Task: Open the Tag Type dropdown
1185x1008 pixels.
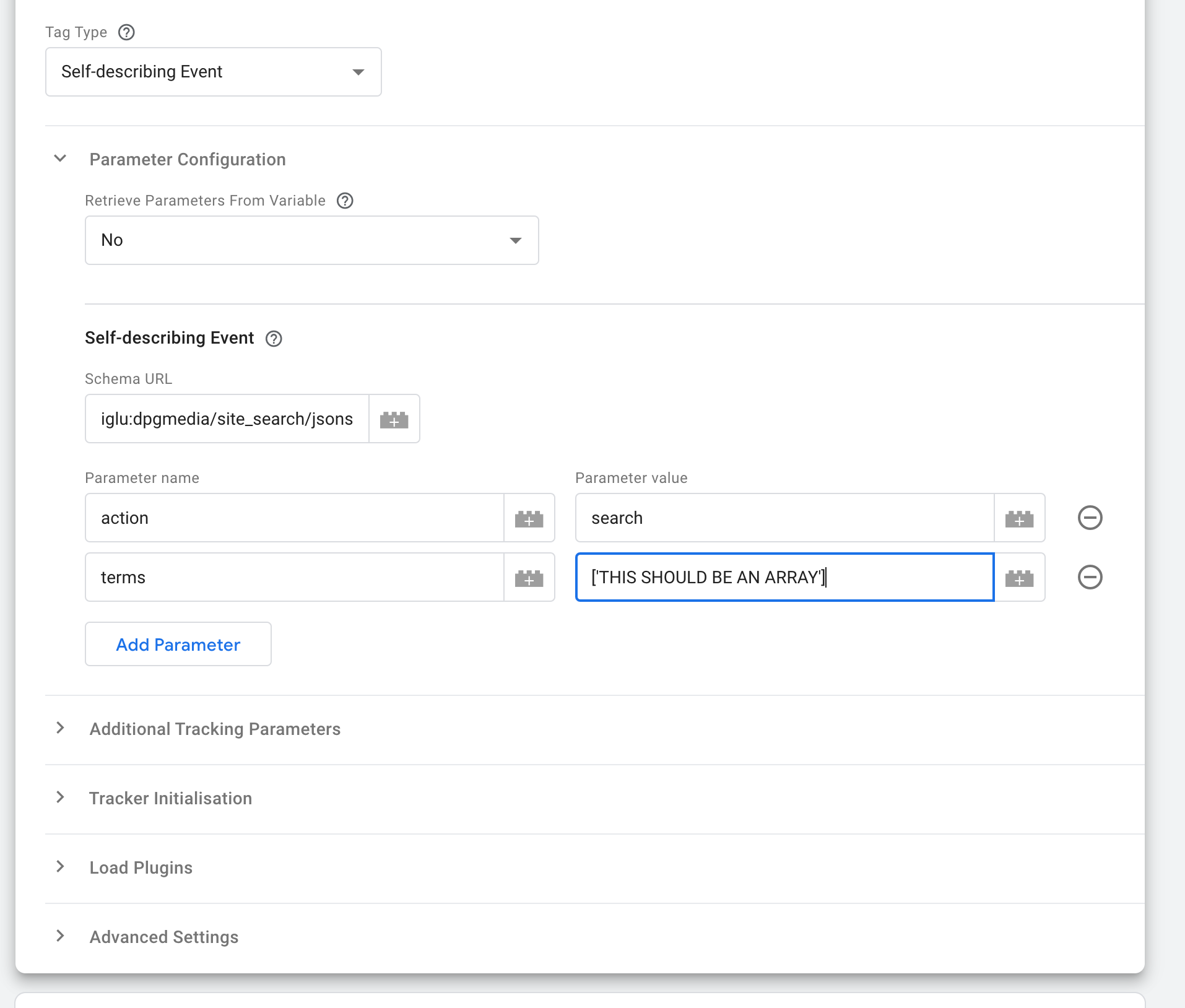Action: tap(214, 72)
